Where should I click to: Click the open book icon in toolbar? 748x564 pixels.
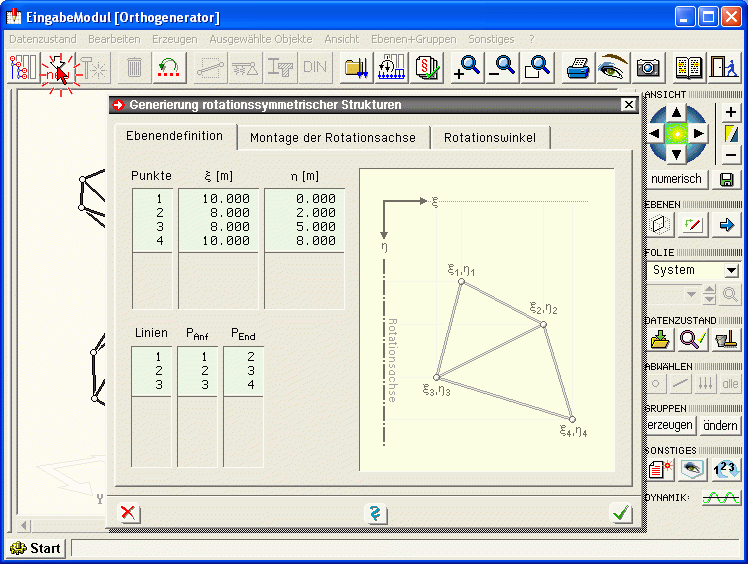pos(688,67)
